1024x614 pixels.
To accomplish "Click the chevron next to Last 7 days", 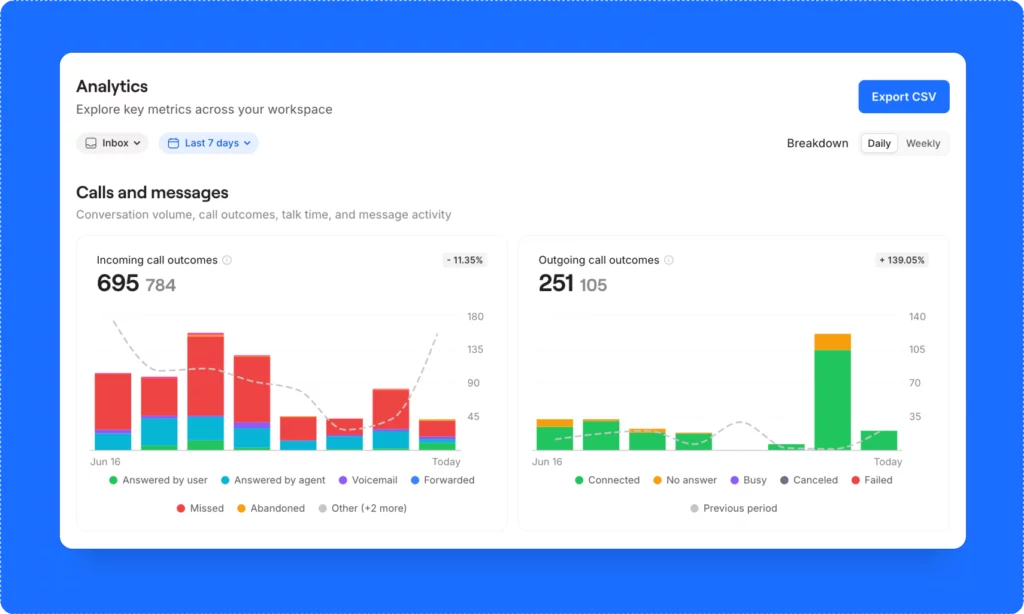I will click(247, 143).
